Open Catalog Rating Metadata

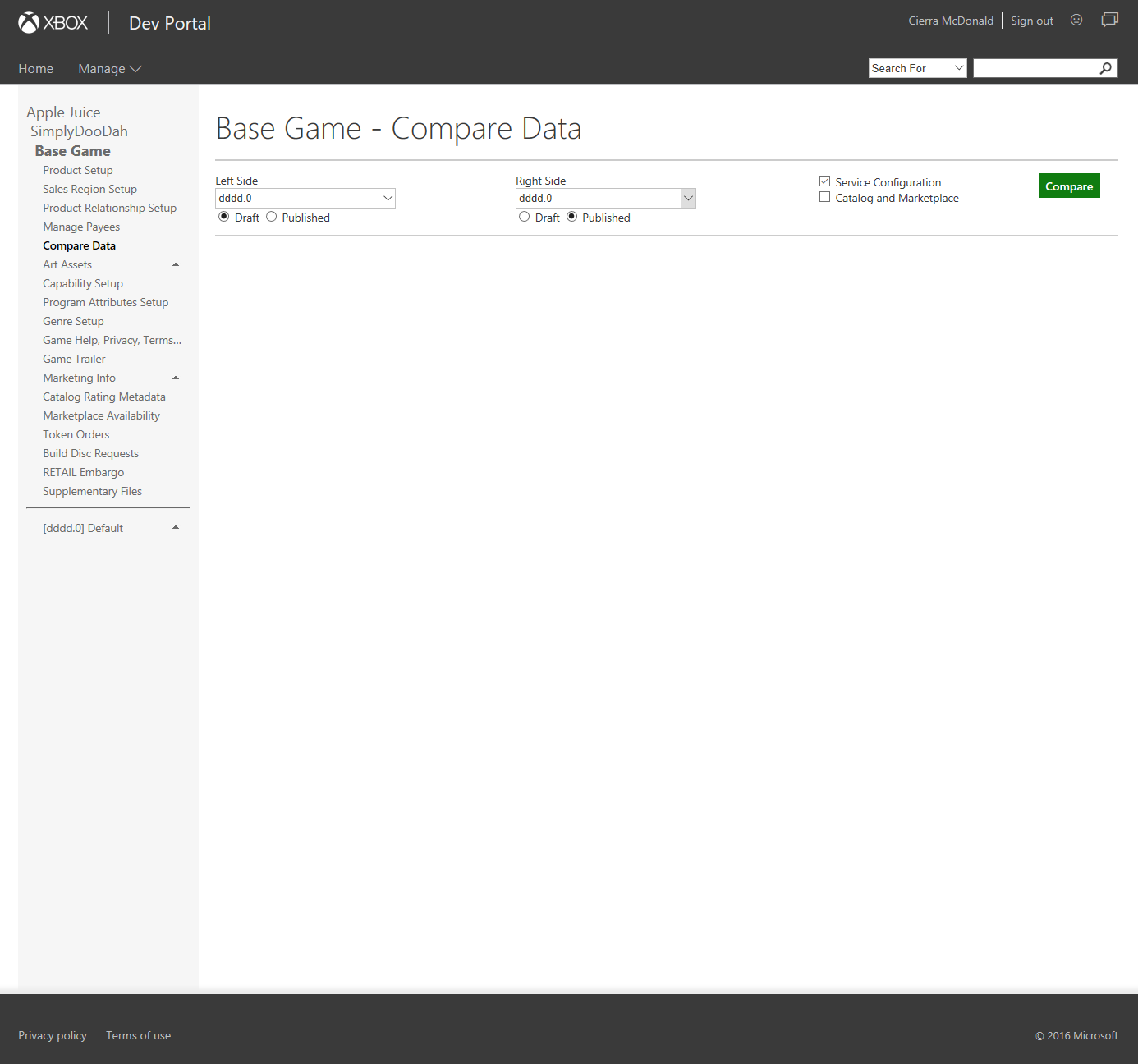click(x=104, y=397)
